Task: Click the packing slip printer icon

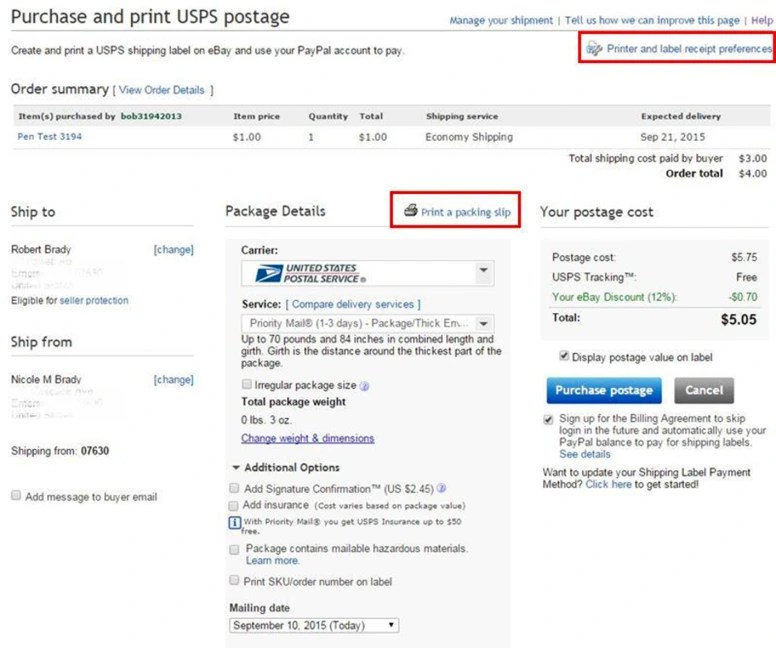Action: pos(410,211)
